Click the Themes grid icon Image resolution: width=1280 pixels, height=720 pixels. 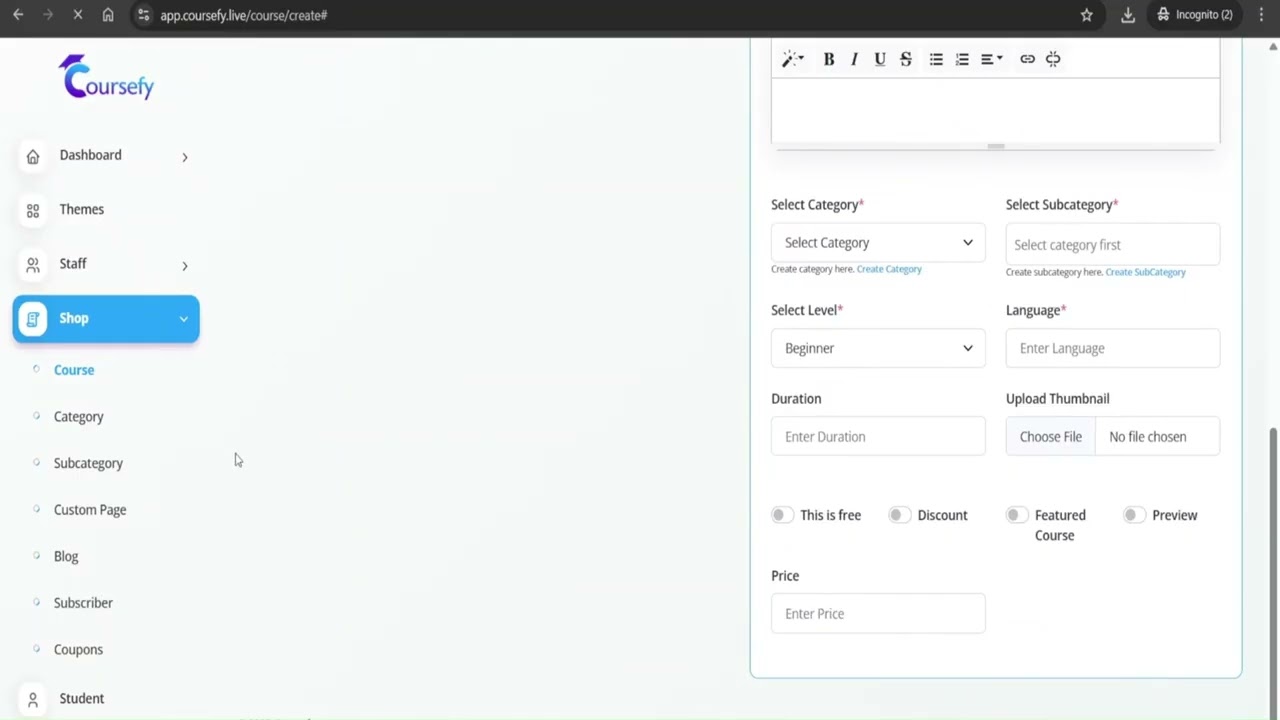[x=33, y=210]
